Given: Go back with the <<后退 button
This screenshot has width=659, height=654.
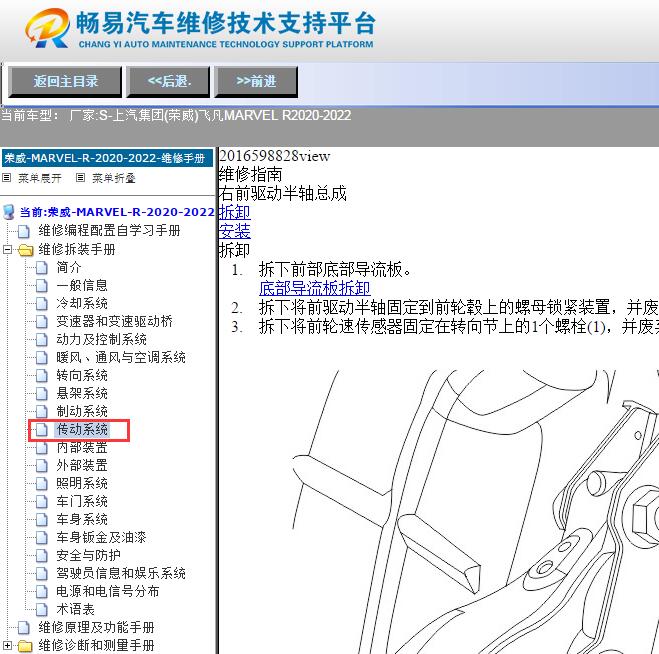Looking at the screenshot, I should pyautogui.click(x=169, y=82).
